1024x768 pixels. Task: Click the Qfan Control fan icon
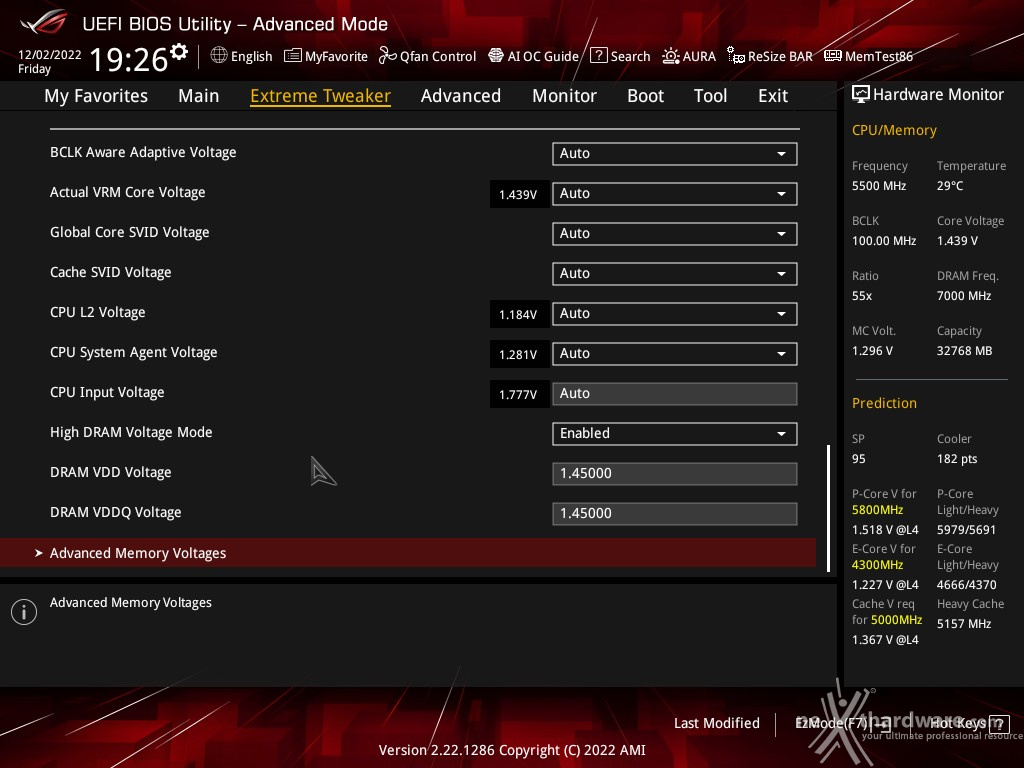click(387, 56)
